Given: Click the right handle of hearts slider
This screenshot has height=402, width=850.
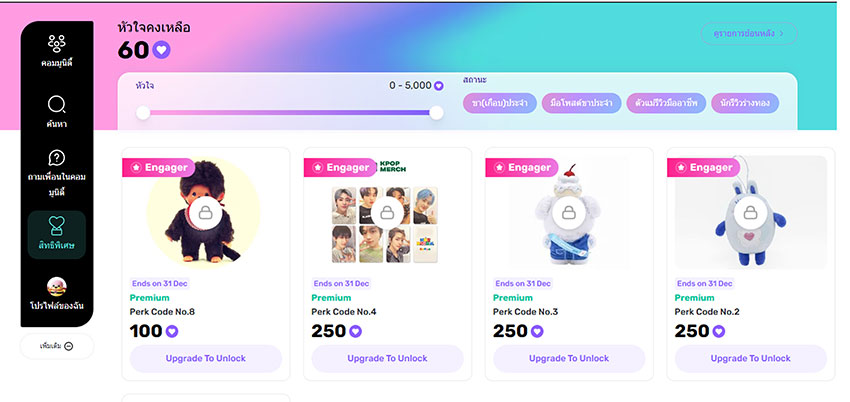Looking at the screenshot, I should 436,113.
